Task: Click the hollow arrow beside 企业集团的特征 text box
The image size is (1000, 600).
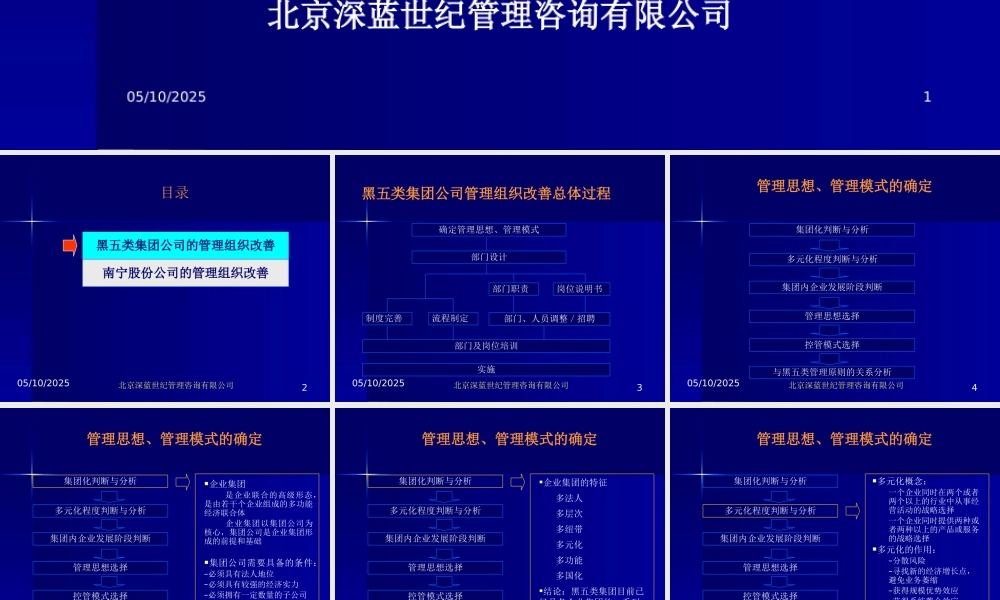Action: click(x=518, y=482)
